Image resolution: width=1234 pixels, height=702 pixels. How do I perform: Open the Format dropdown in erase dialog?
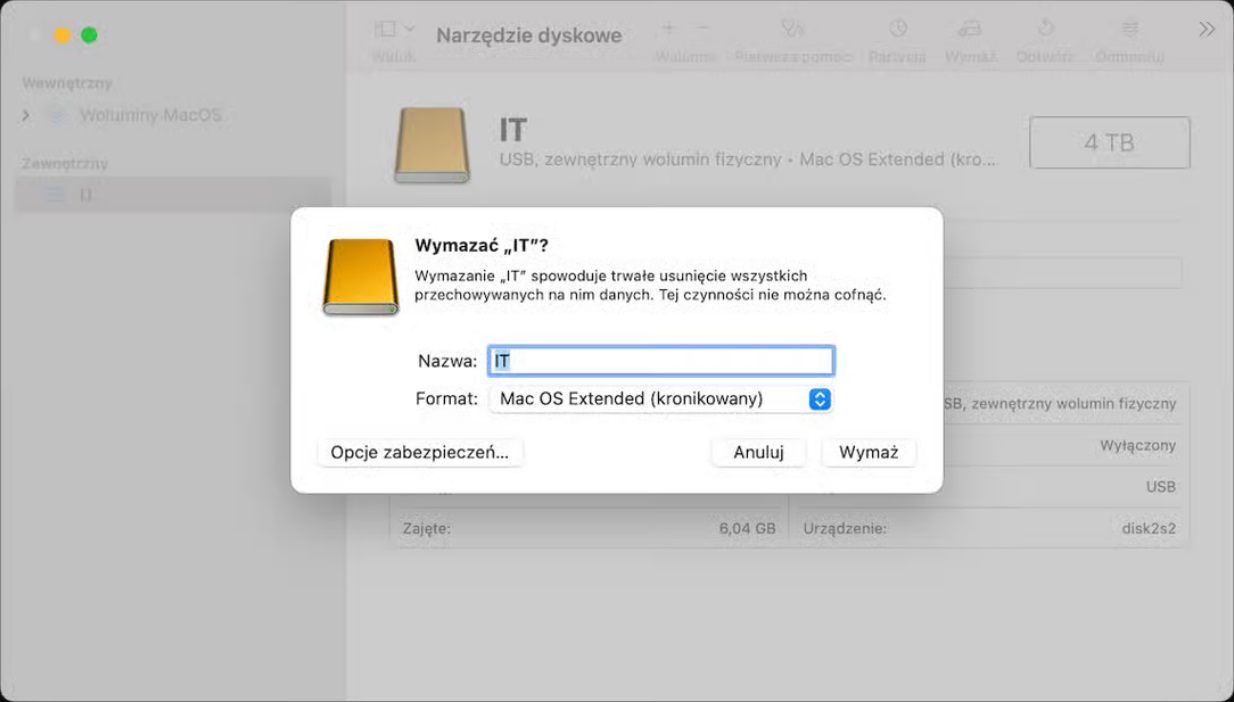pyautogui.click(x=660, y=399)
